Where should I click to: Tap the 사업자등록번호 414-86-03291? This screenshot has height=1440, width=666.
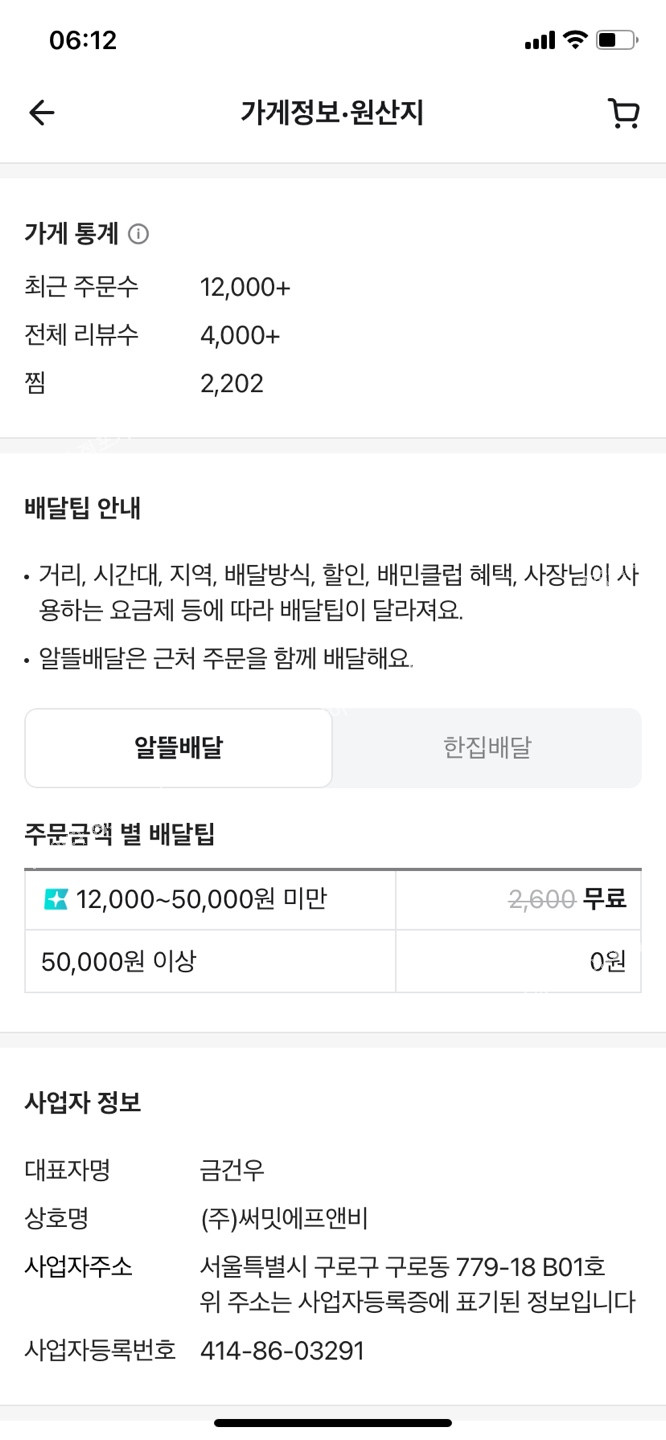282,1351
